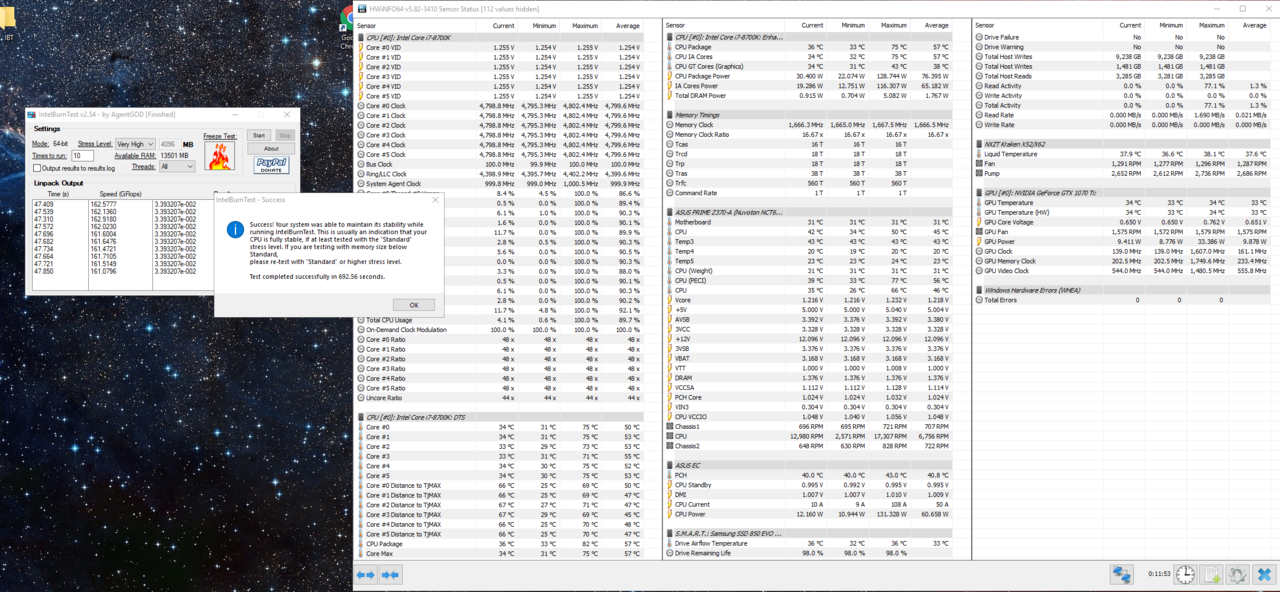Click the IntelBurnTest title bar app icon
1280x592 pixels.
pos(31,114)
